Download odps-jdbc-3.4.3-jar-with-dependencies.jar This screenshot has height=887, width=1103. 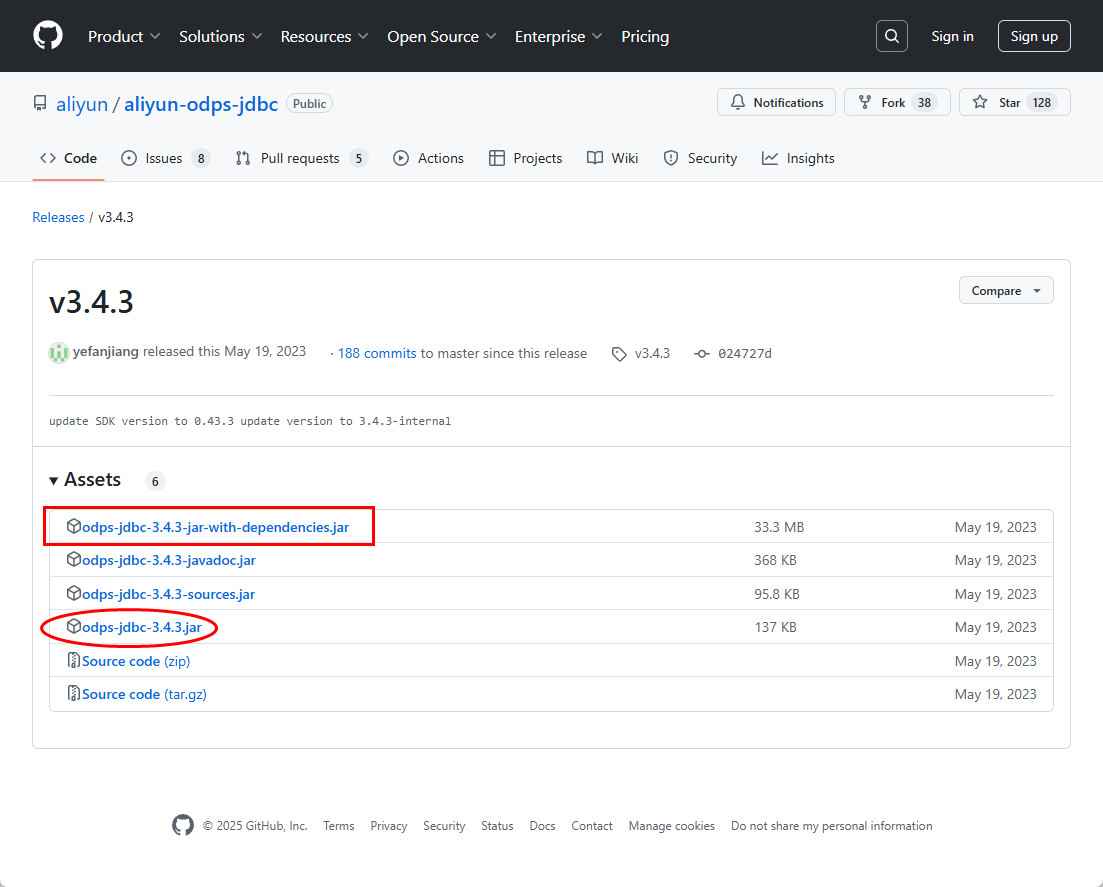click(215, 527)
